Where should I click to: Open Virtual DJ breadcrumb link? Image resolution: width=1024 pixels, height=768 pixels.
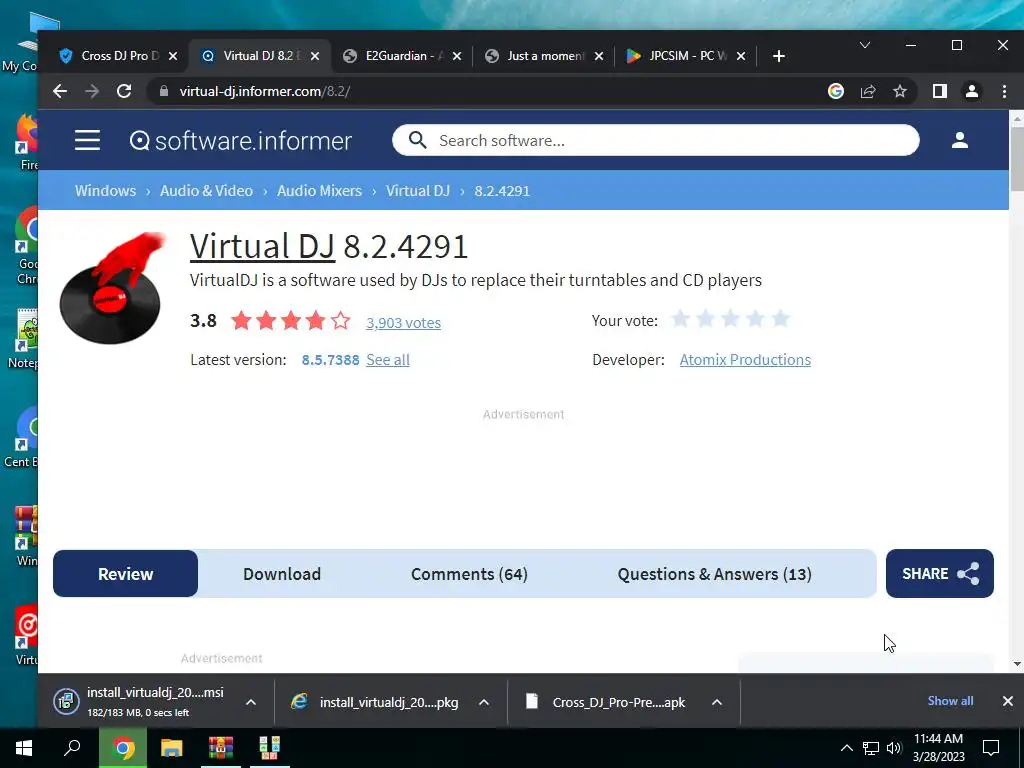[418, 191]
